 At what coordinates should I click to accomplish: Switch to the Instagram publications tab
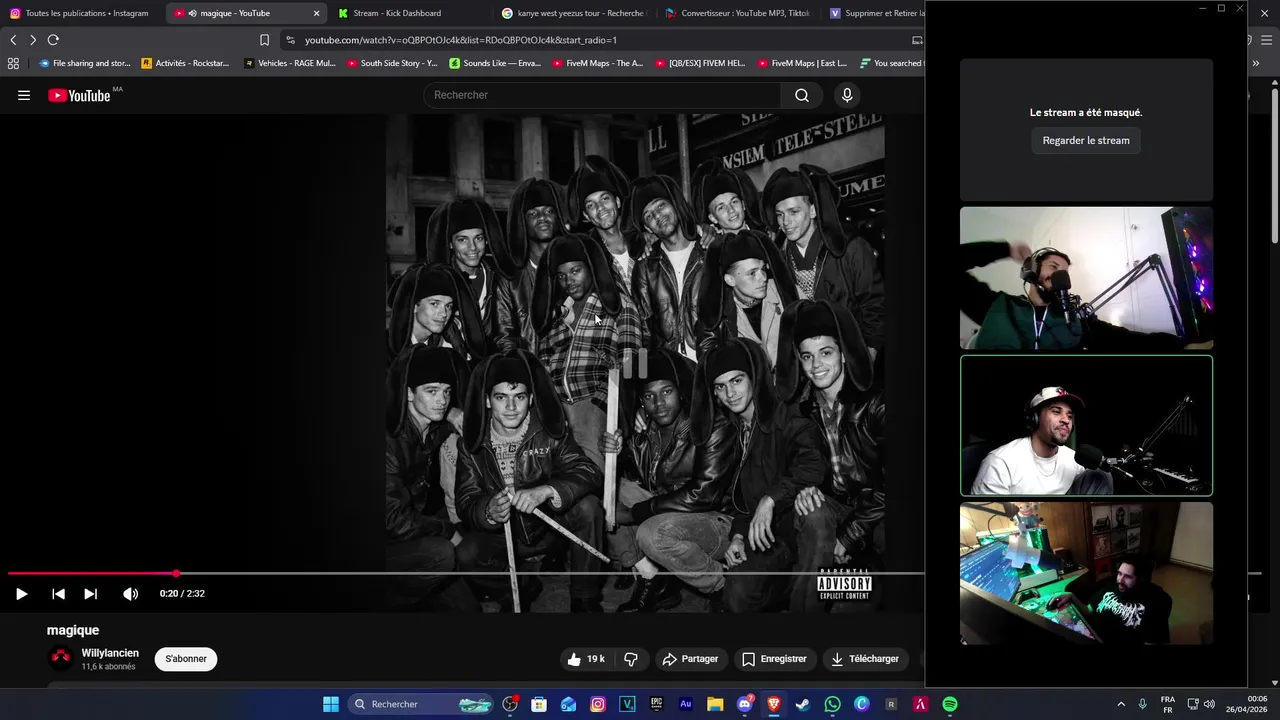click(80, 13)
